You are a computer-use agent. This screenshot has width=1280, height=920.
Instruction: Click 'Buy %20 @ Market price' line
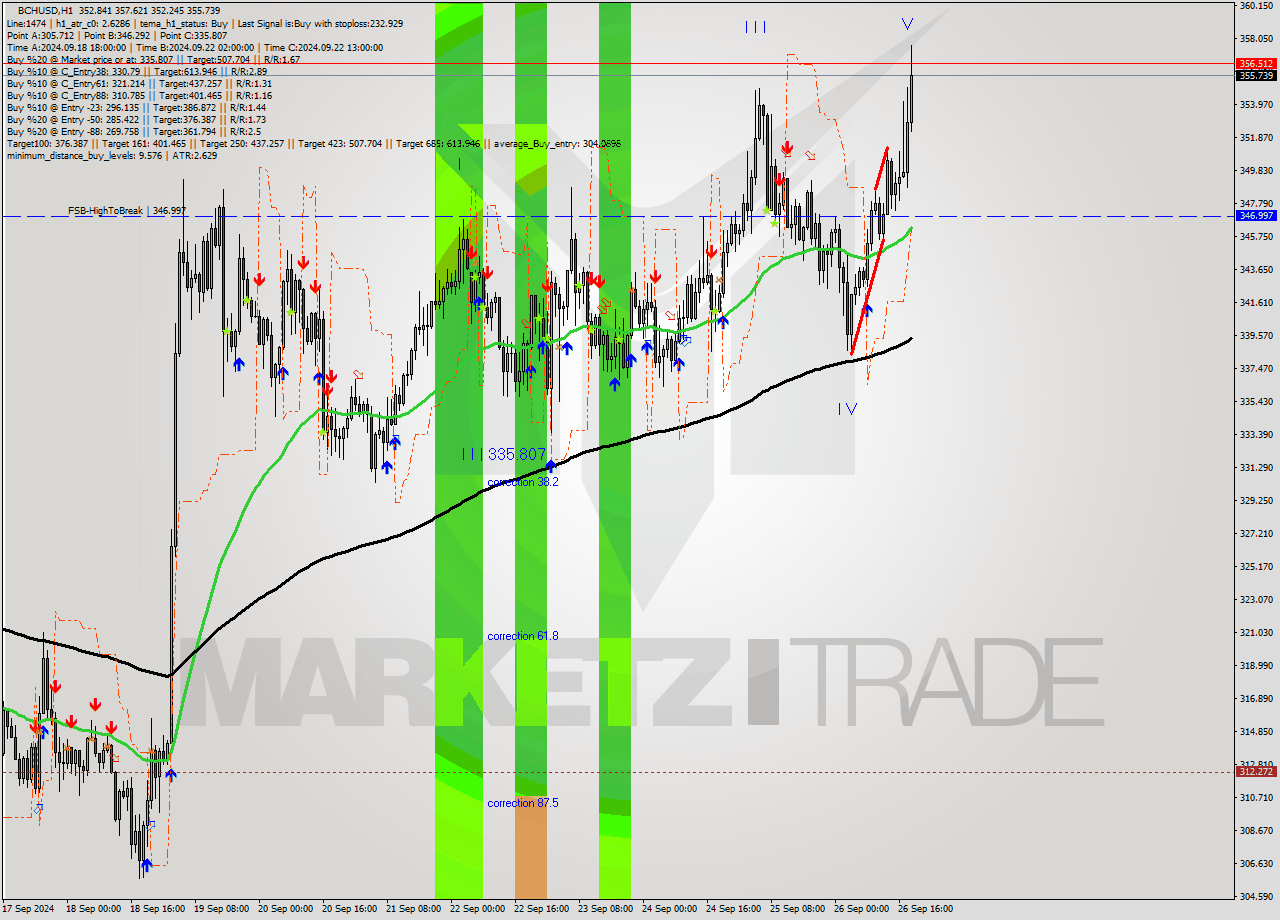[x=153, y=59]
